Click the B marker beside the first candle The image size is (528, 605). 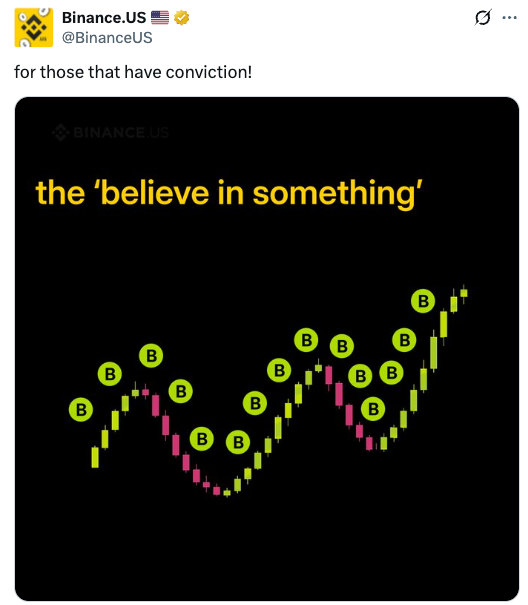click(x=81, y=409)
